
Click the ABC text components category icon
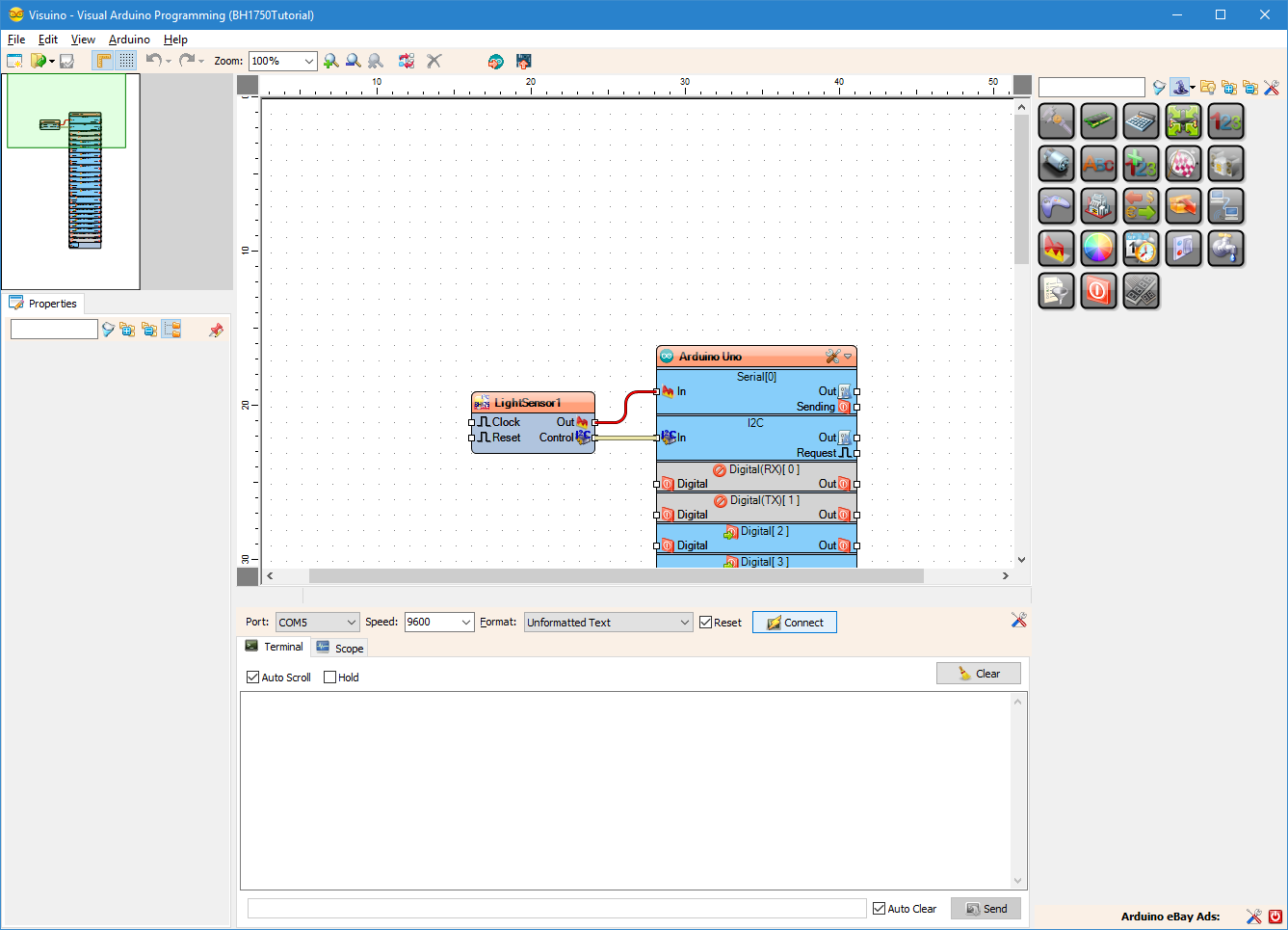pos(1098,163)
